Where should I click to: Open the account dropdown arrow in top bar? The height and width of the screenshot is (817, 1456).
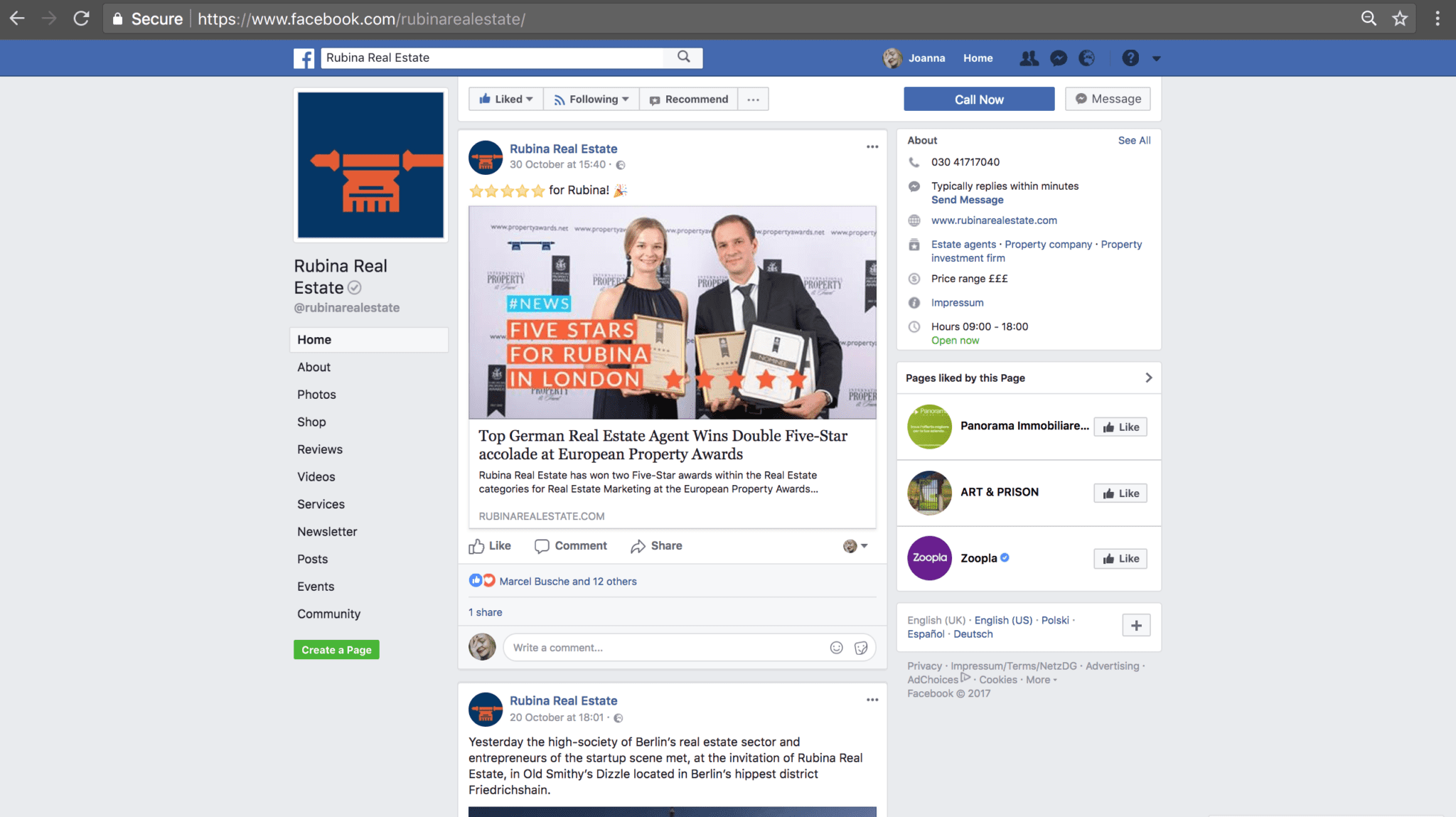tap(1157, 59)
